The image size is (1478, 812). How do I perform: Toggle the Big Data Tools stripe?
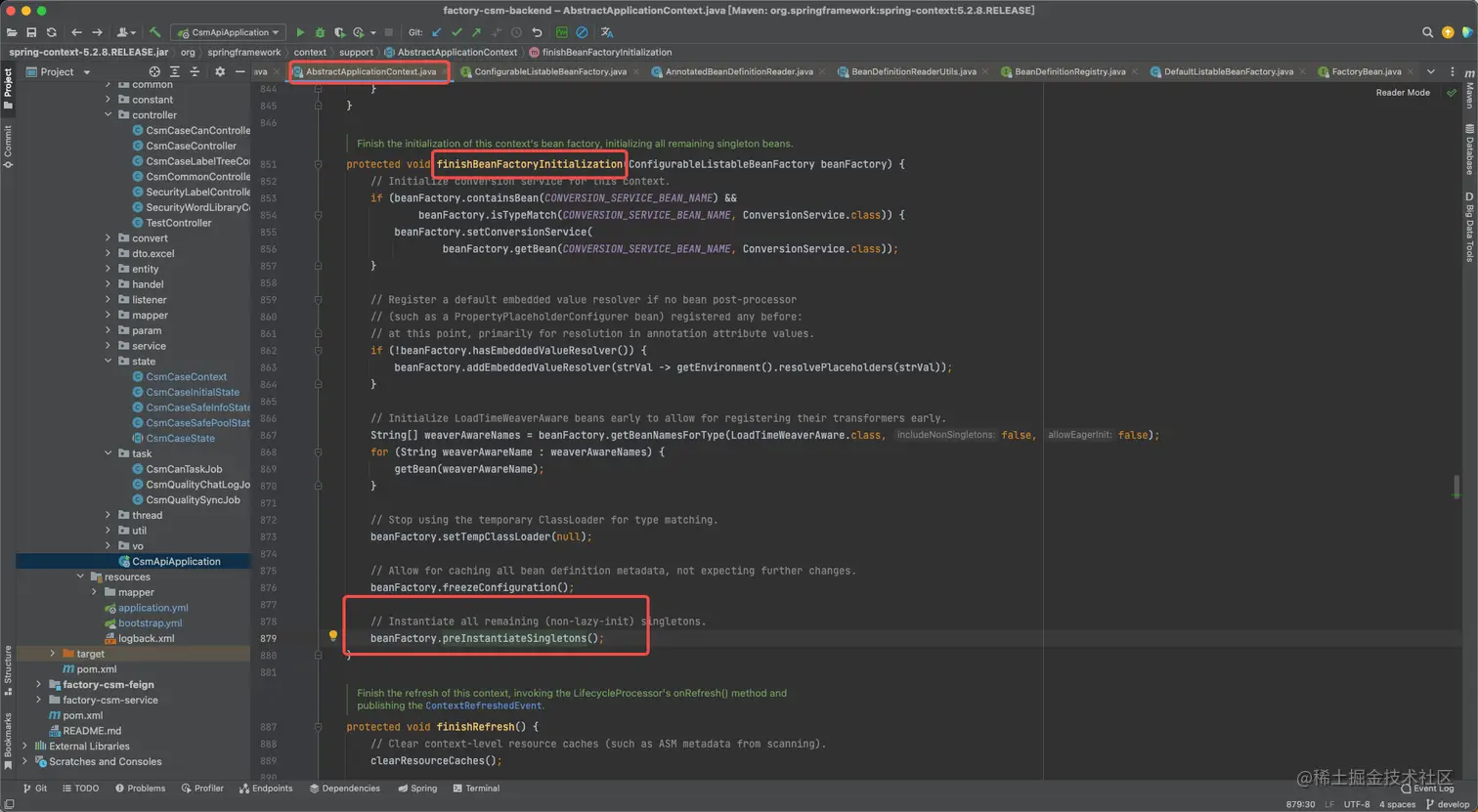[1469, 228]
